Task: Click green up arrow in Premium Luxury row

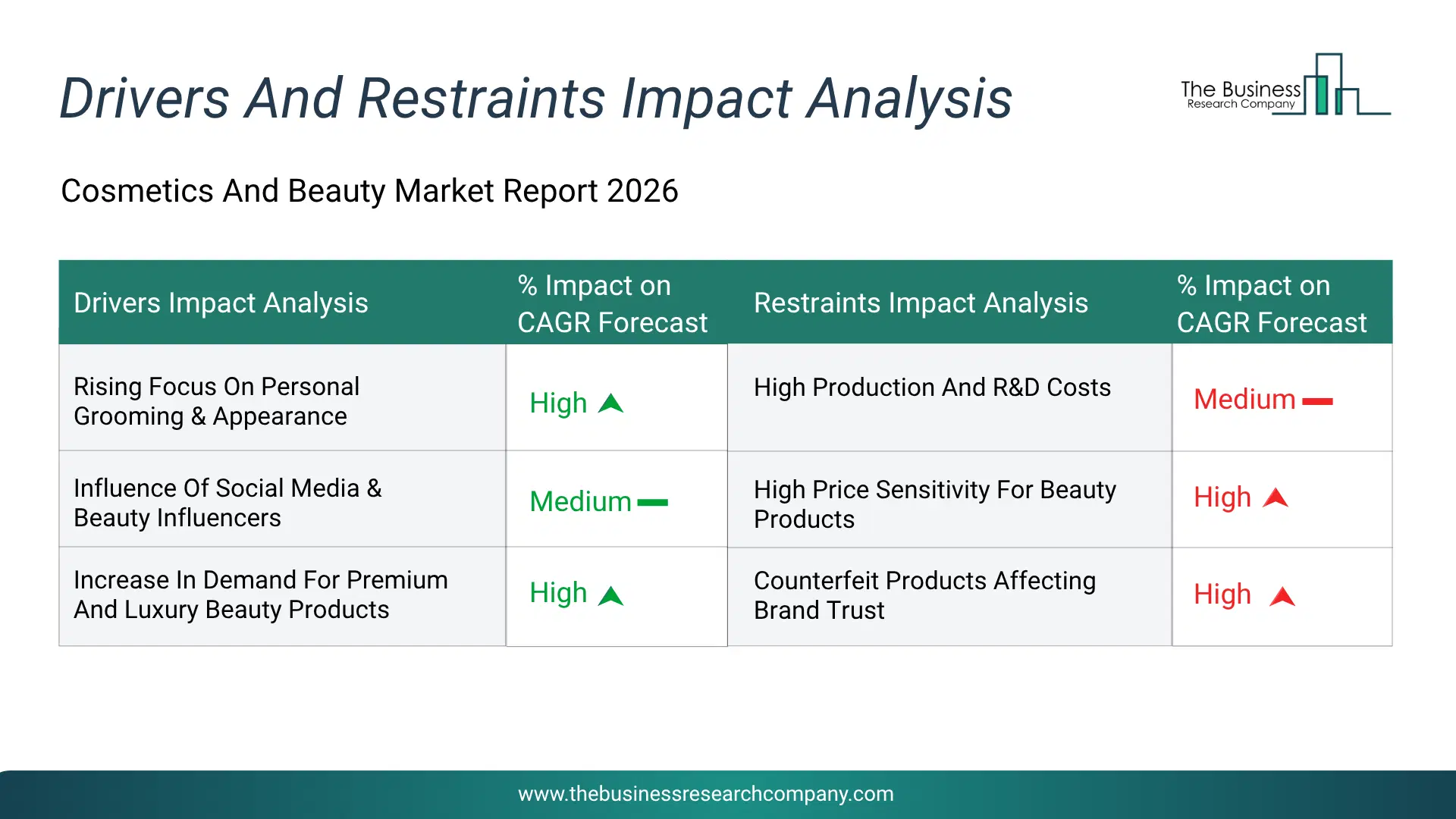Action: (610, 596)
